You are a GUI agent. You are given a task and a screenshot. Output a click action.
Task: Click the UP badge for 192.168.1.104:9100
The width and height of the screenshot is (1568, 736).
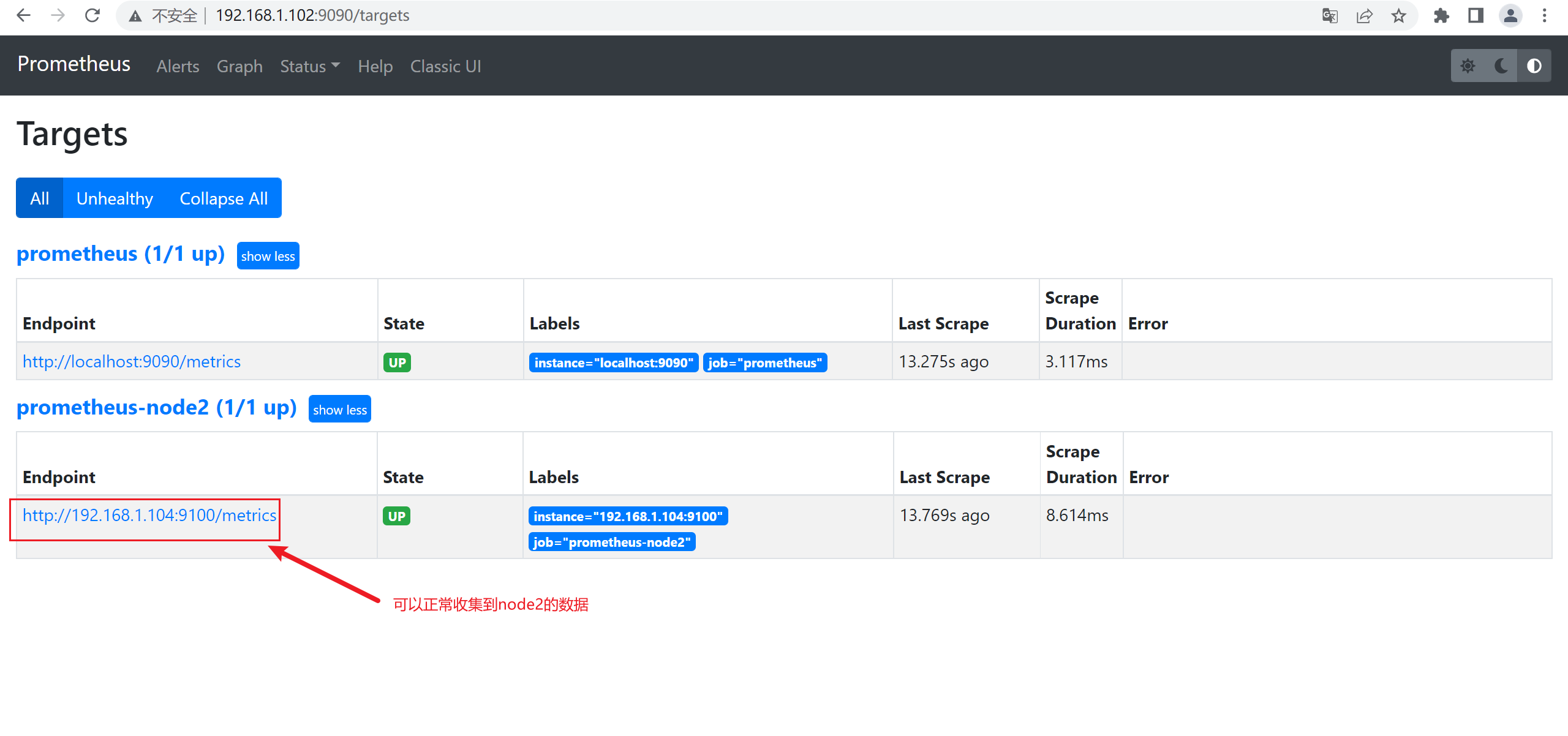click(x=396, y=516)
